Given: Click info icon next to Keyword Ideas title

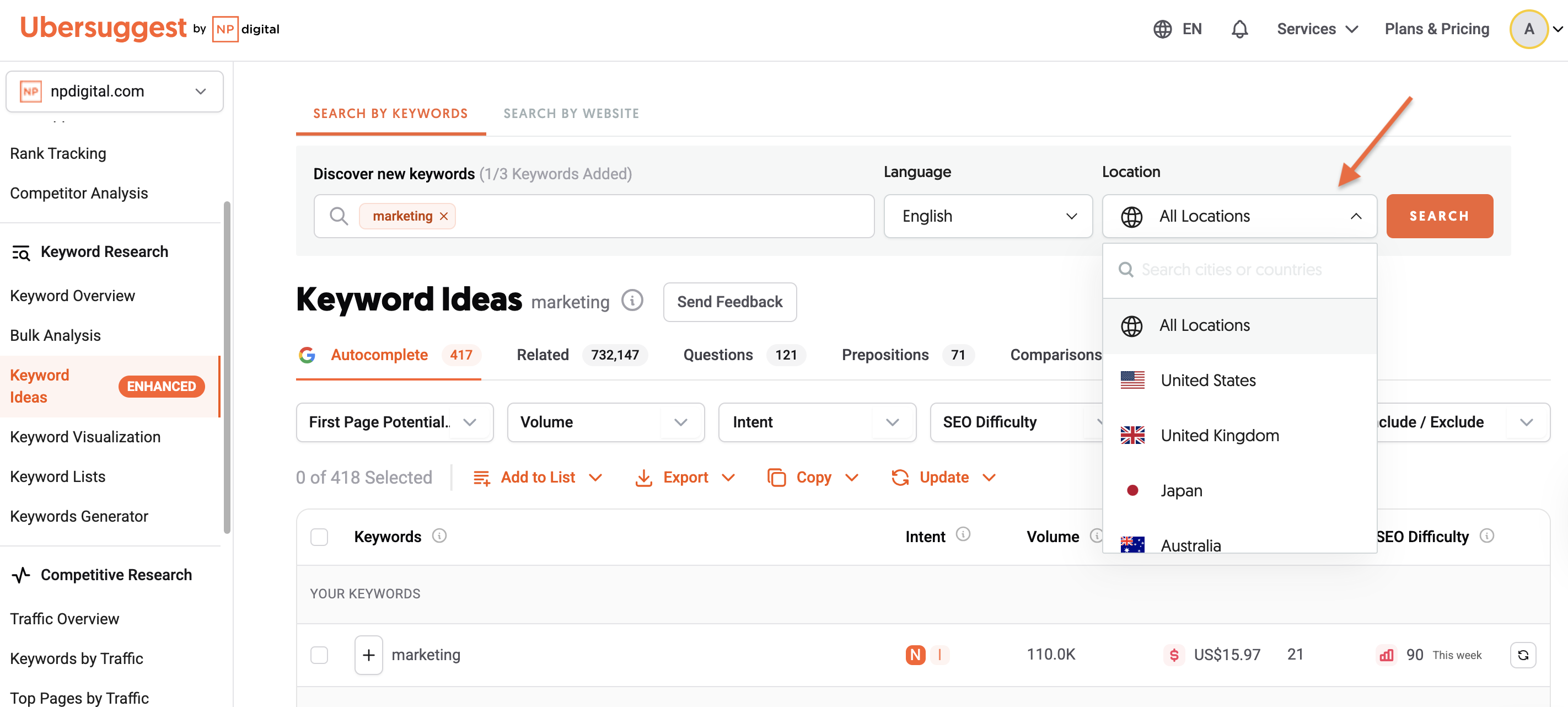Looking at the screenshot, I should pyautogui.click(x=632, y=300).
